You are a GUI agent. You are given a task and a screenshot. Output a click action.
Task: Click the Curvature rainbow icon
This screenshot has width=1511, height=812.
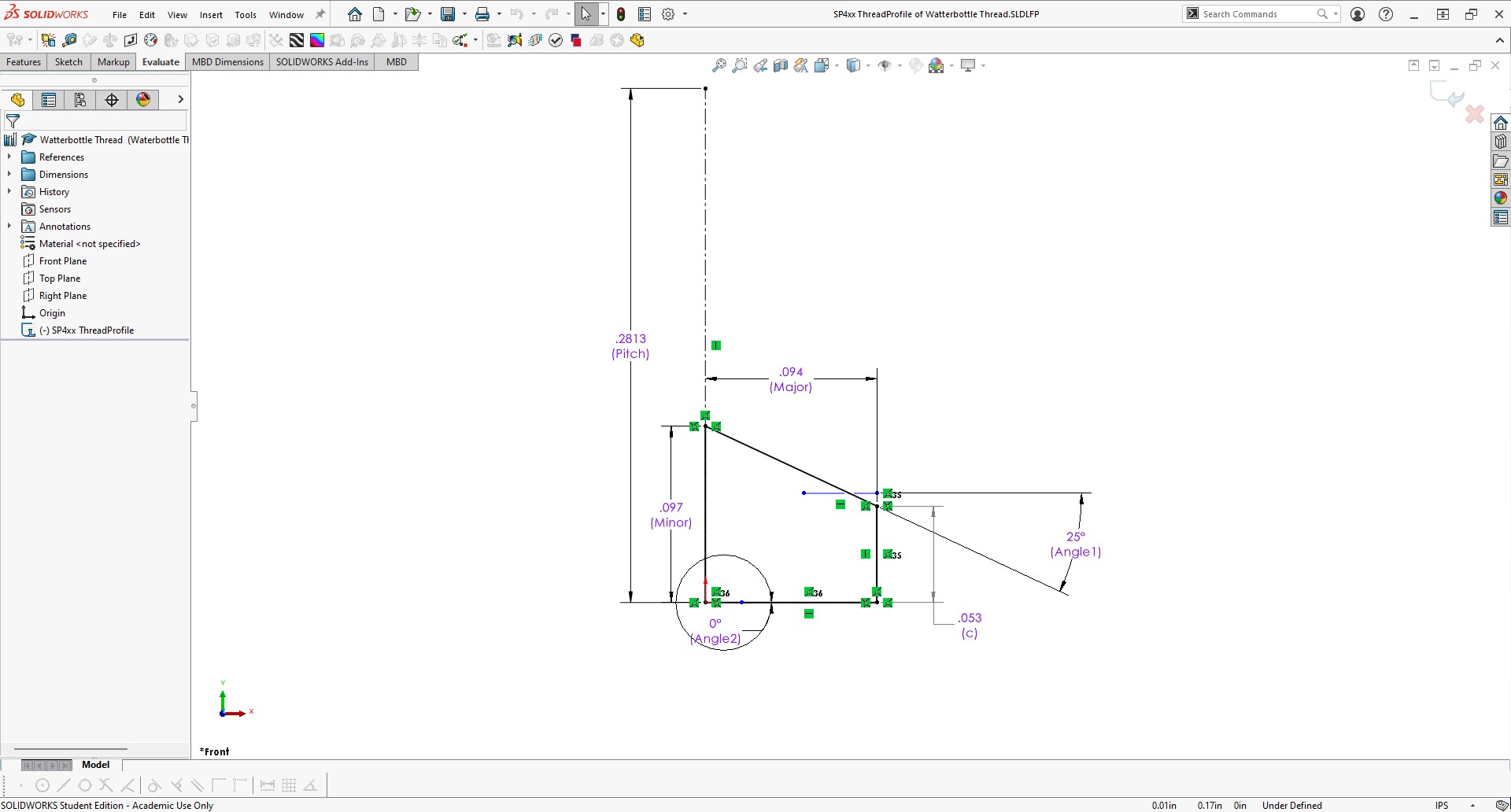click(x=317, y=40)
